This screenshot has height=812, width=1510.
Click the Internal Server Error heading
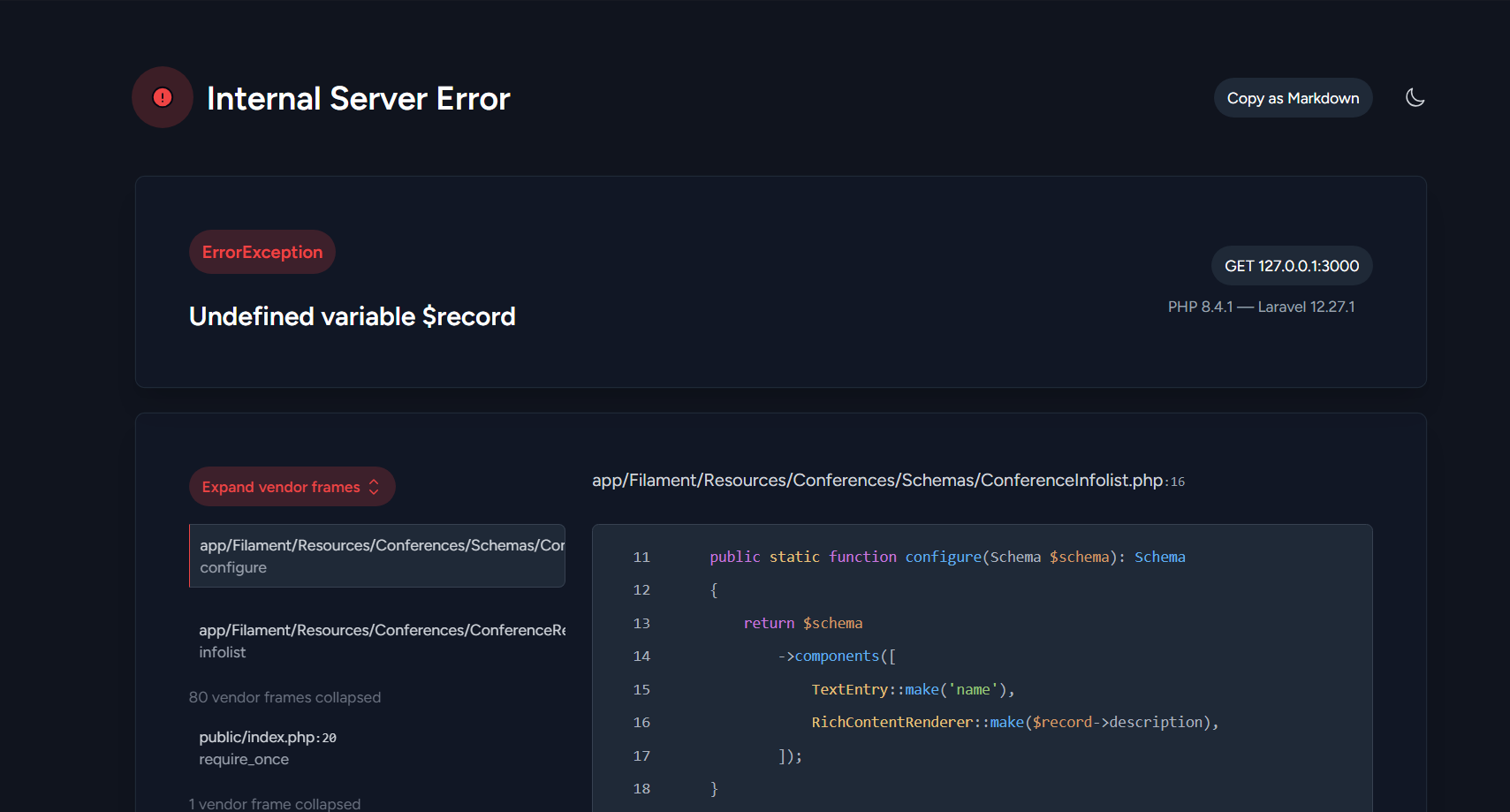point(359,98)
